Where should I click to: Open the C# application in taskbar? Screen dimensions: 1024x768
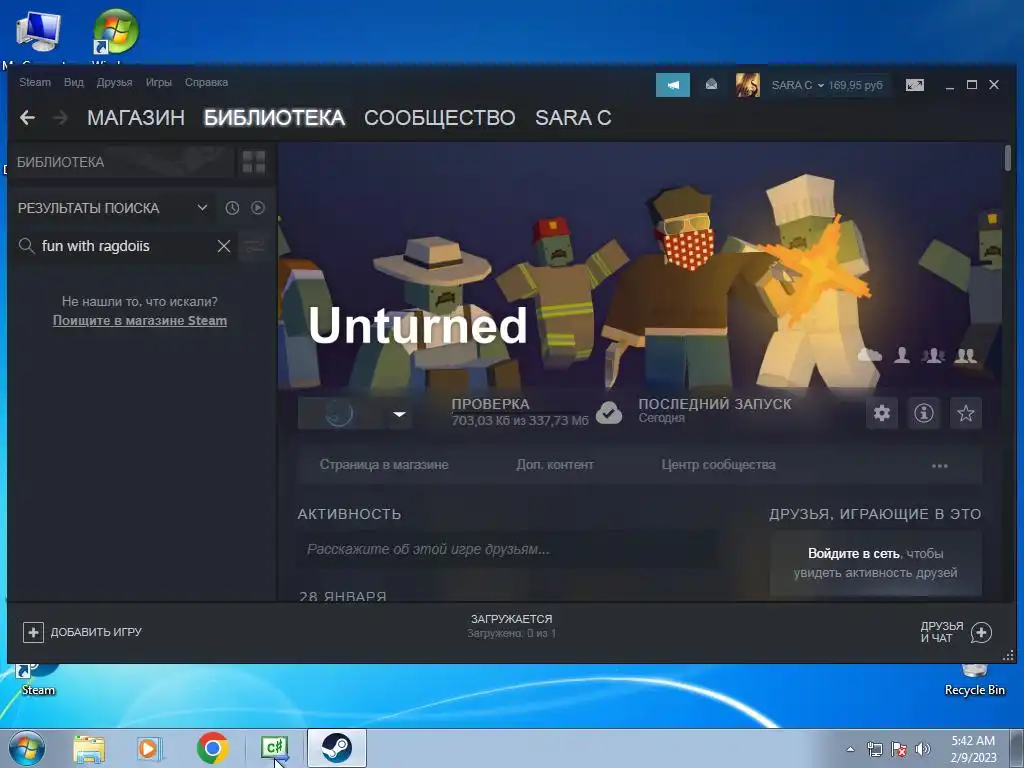coord(274,748)
